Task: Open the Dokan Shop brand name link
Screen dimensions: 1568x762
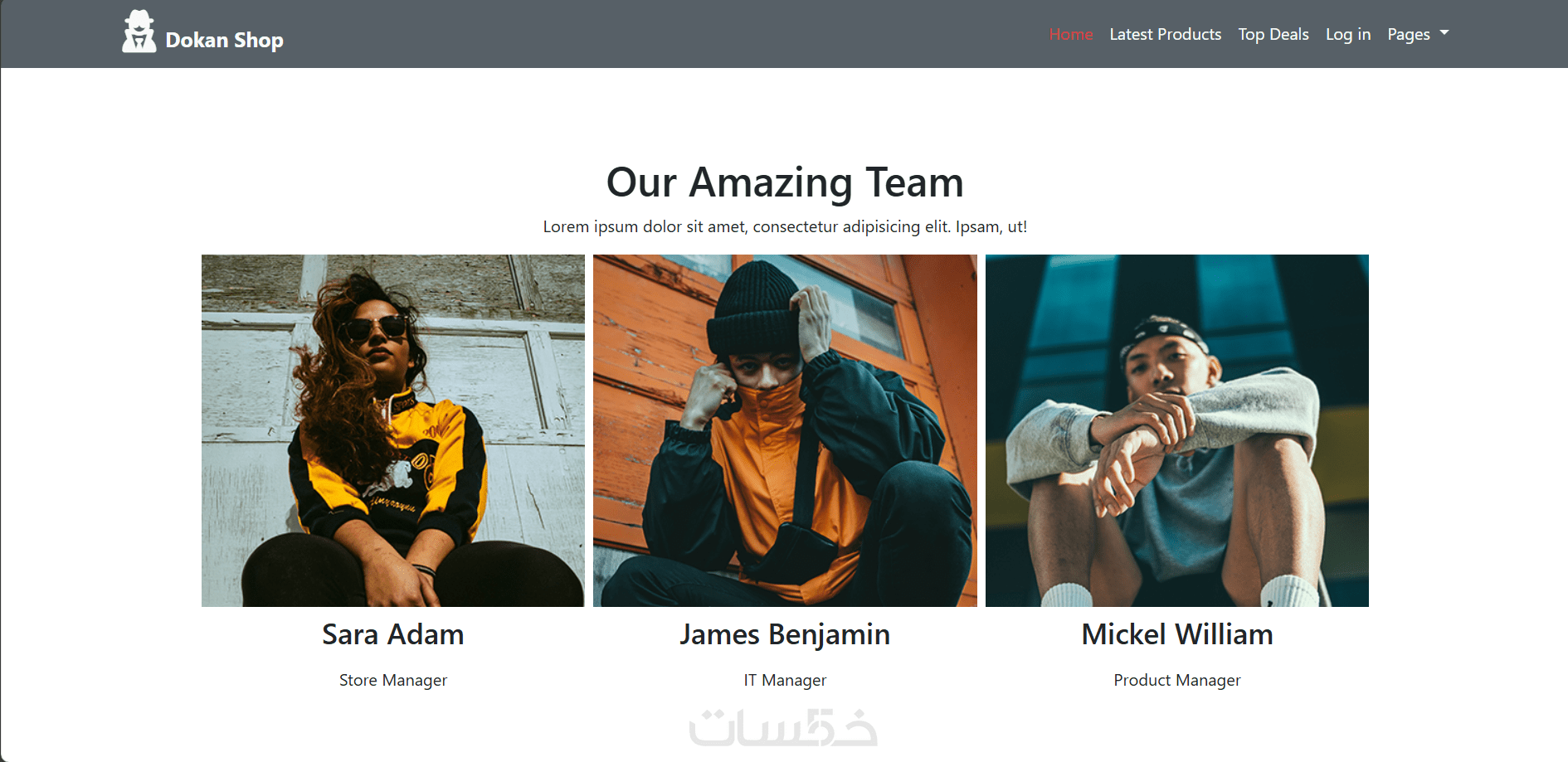Action: coord(224,40)
